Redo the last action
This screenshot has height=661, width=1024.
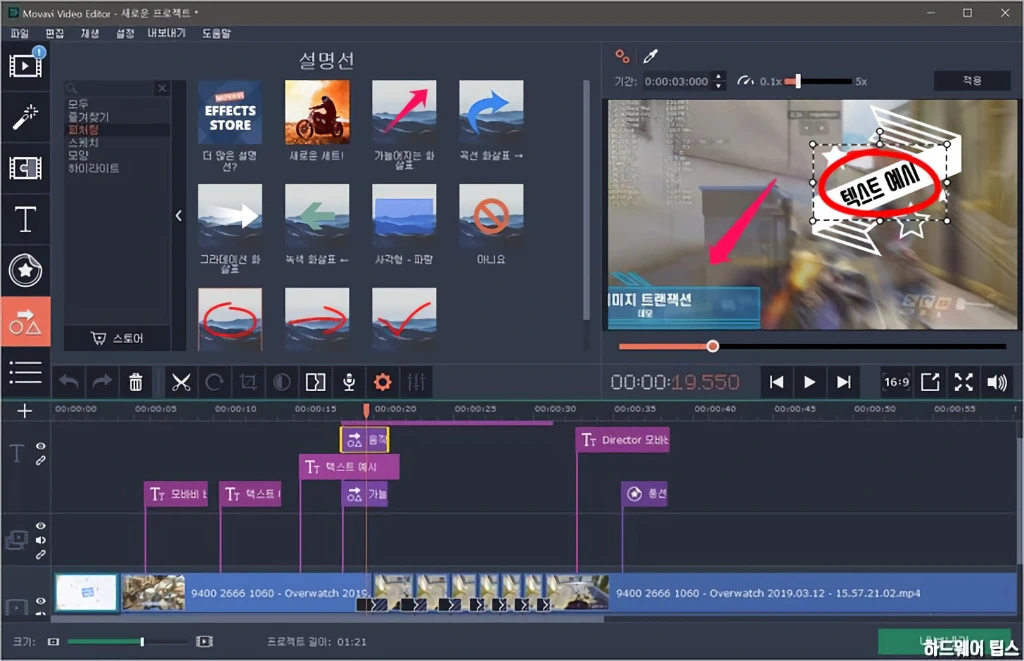[x=102, y=382]
